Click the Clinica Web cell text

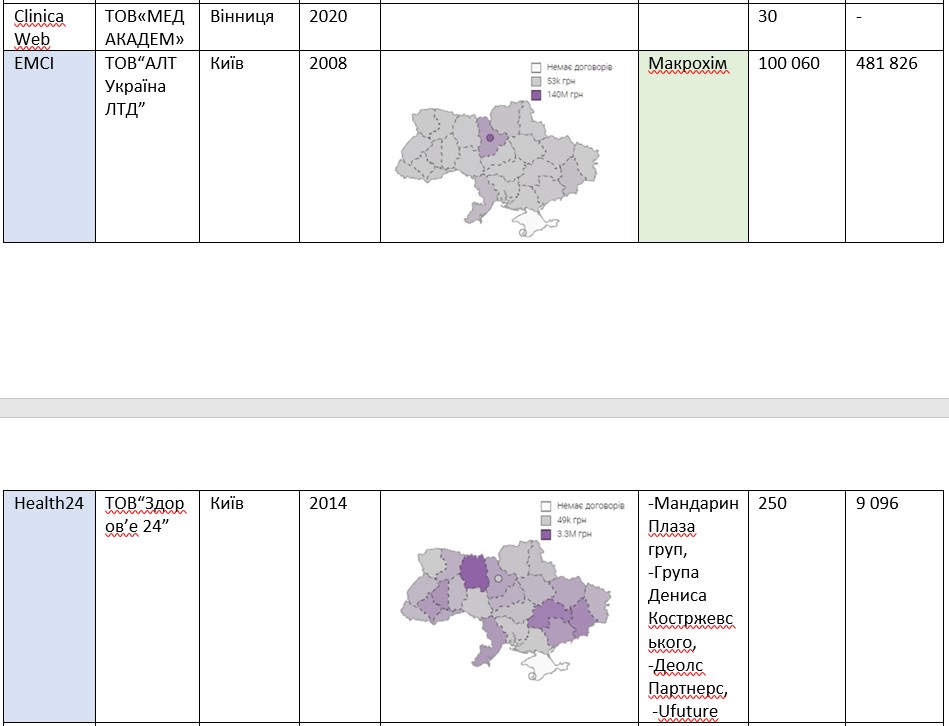tap(40, 27)
